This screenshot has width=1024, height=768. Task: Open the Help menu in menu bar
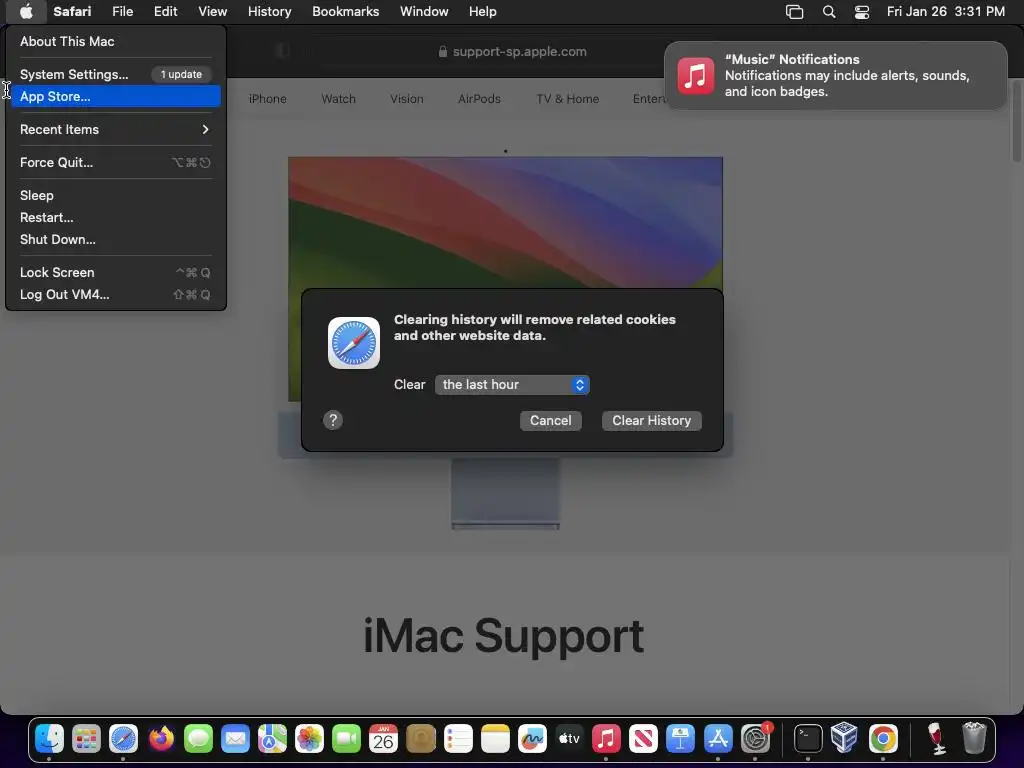coord(483,12)
